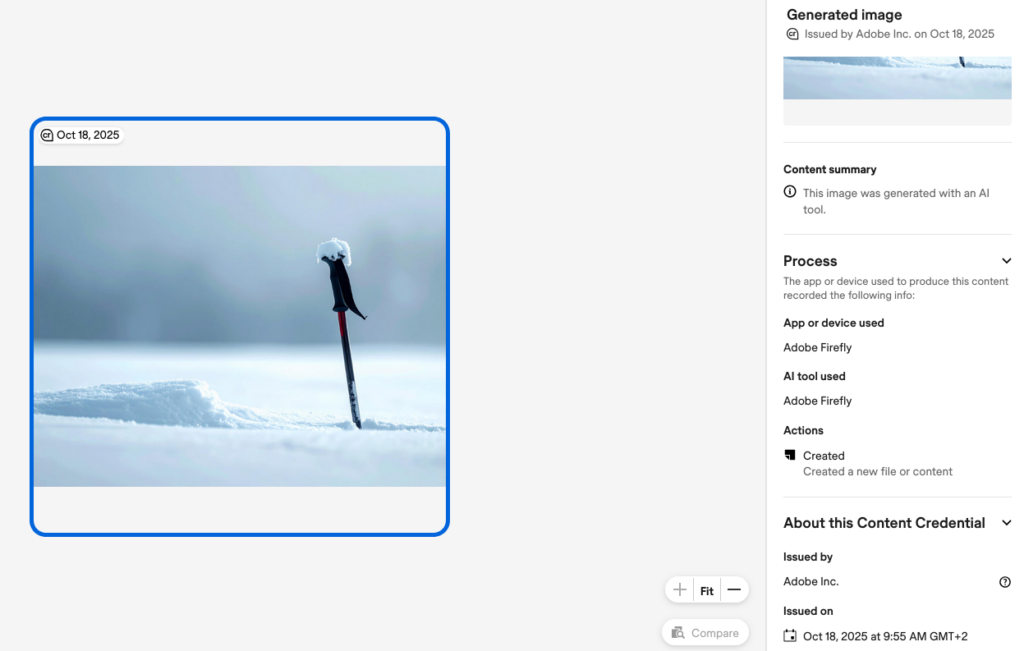Click the 'Oct 18, 2025 at 9:55 AM' timestamp

pyautogui.click(x=885, y=636)
